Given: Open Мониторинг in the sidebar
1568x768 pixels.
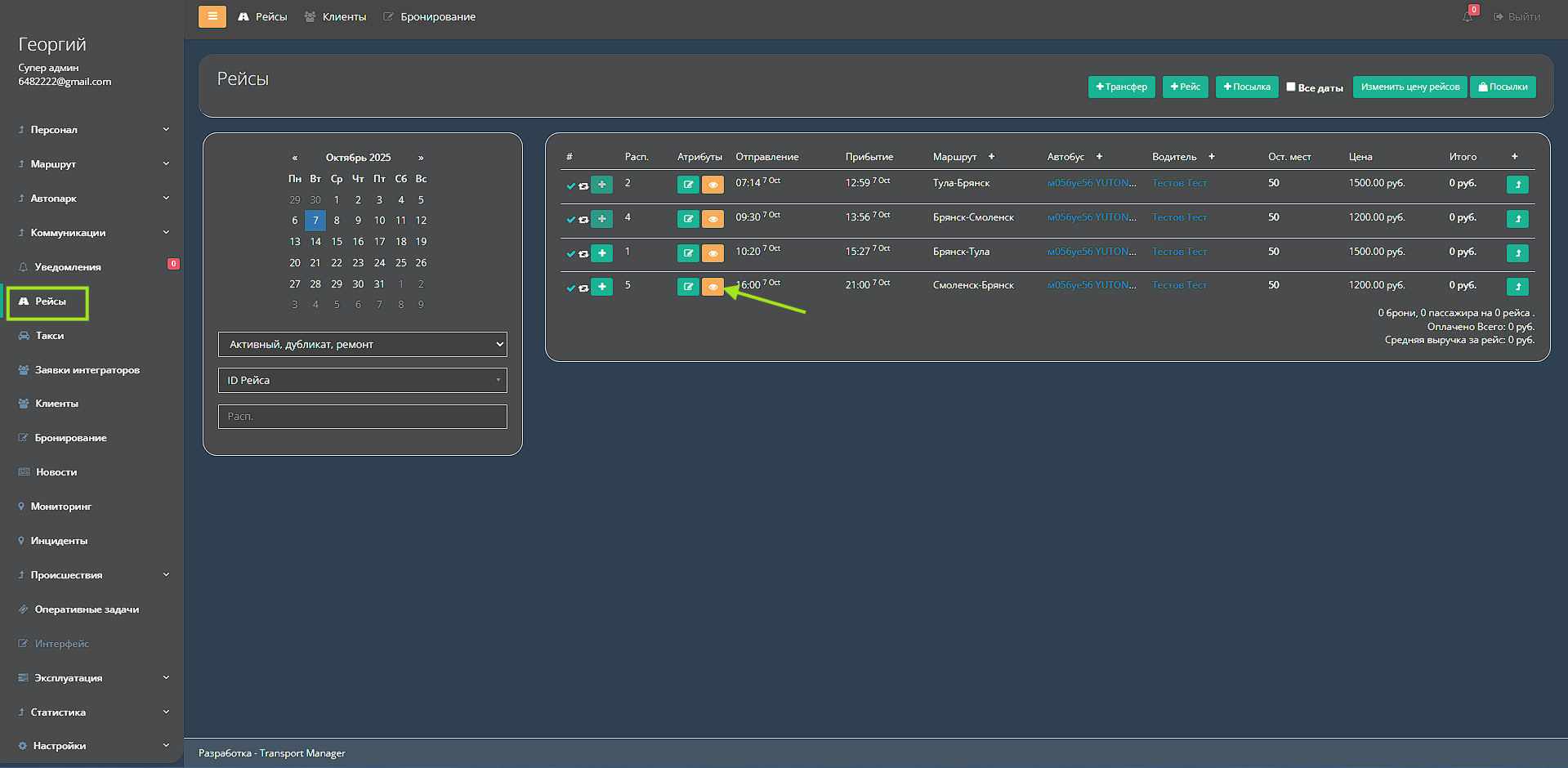Looking at the screenshot, I should click(61, 507).
